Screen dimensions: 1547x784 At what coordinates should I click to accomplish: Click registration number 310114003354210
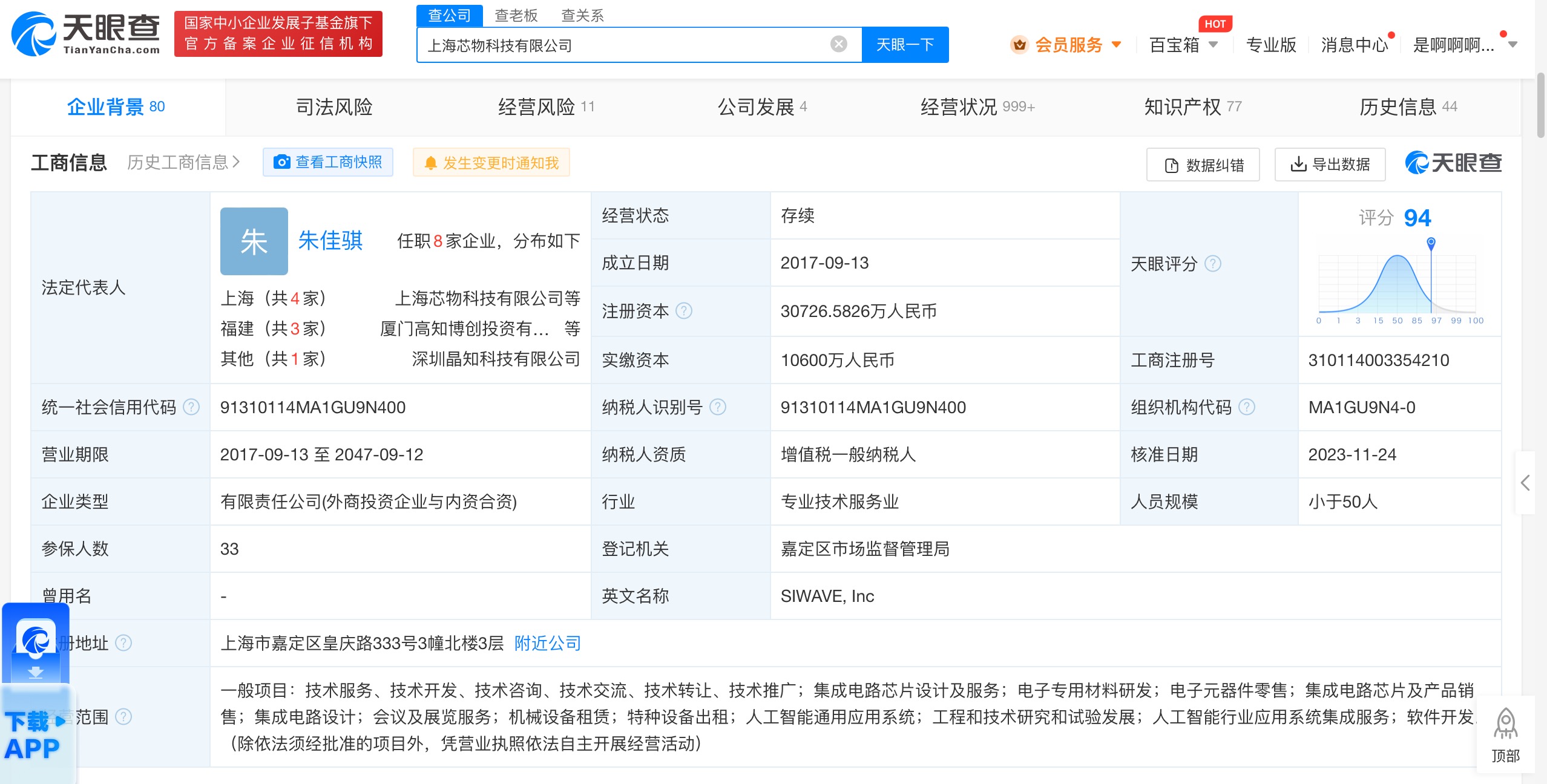point(1379,360)
